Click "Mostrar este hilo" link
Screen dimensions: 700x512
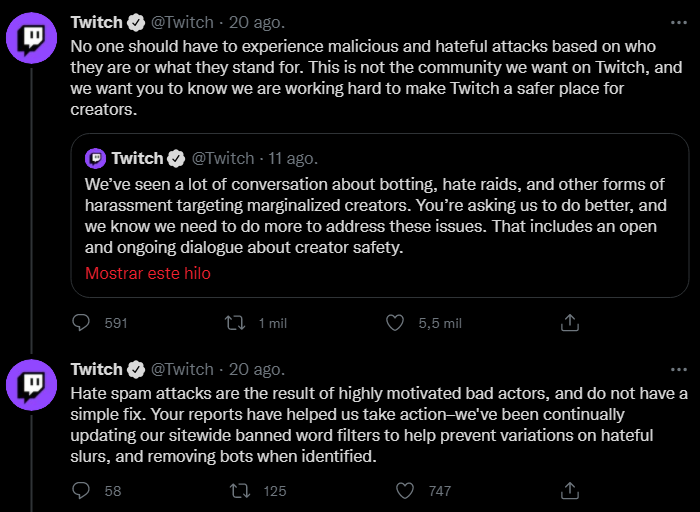pyautogui.click(x=148, y=273)
